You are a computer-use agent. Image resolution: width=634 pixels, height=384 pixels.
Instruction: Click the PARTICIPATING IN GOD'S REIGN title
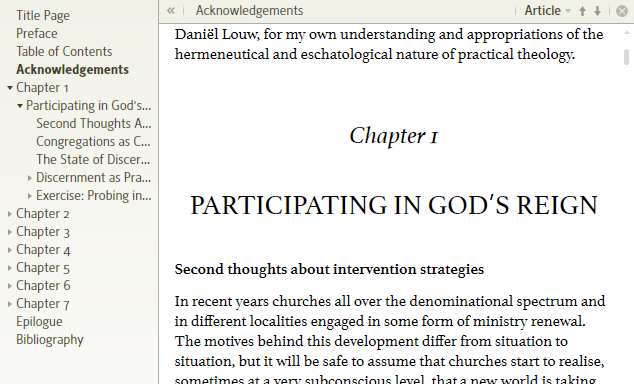tap(394, 205)
